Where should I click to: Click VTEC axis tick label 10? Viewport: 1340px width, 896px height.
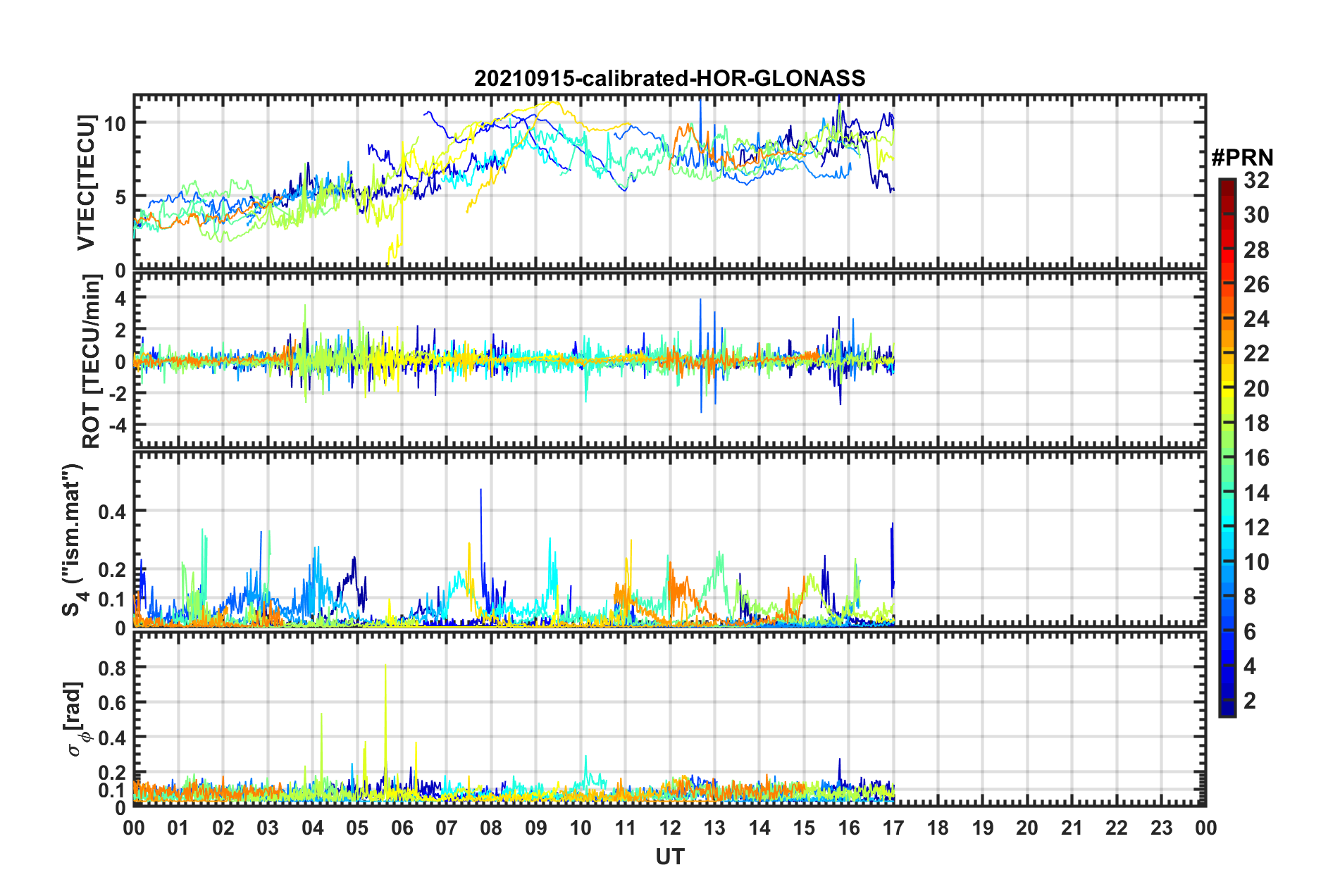click(x=115, y=124)
